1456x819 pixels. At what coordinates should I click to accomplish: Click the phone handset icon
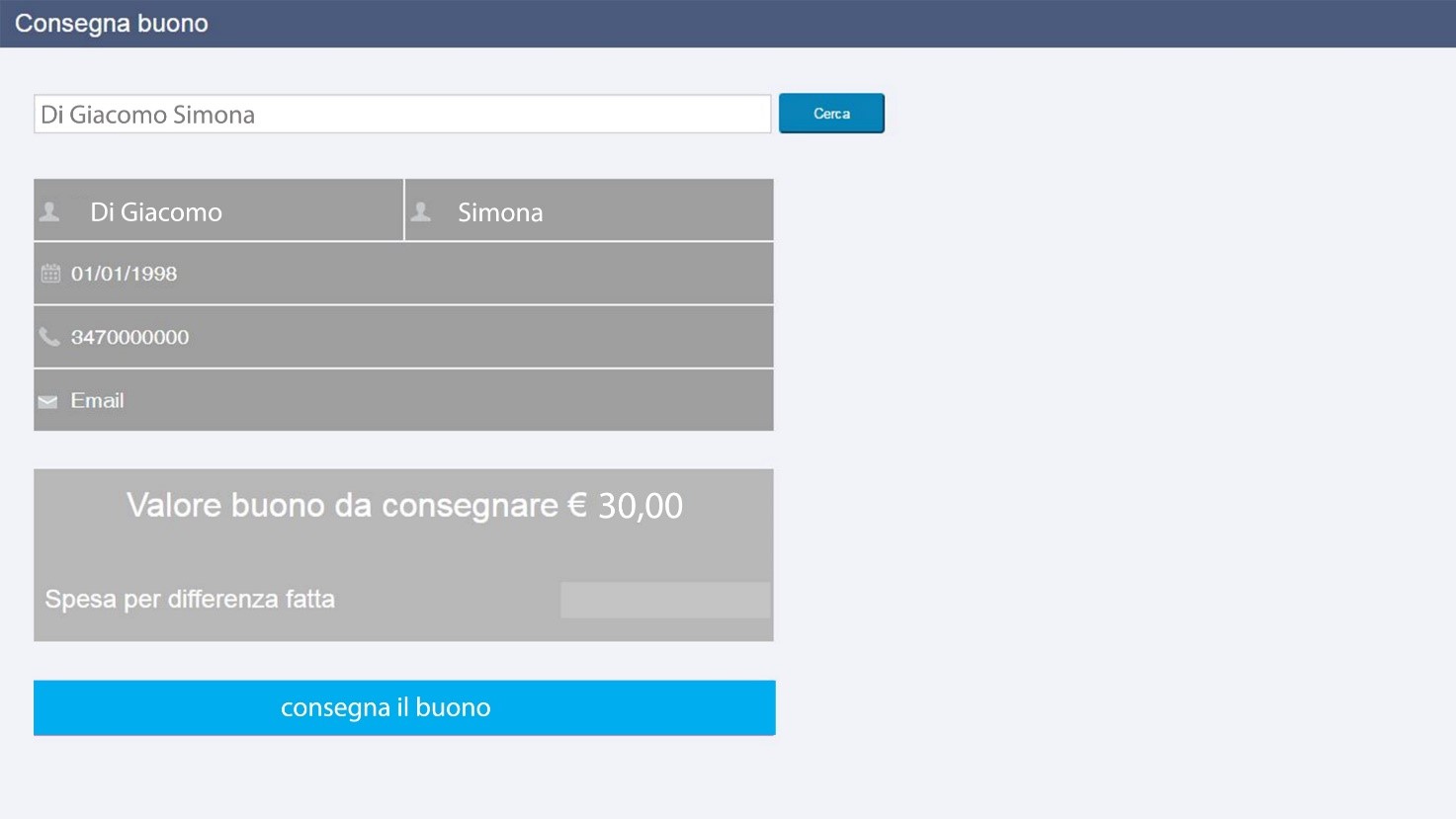(x=49, y=337)
